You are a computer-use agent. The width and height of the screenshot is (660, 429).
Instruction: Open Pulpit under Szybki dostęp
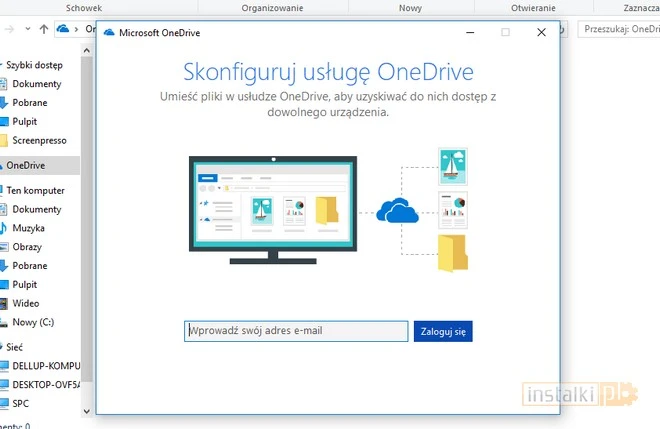click(x=25, y=121)
